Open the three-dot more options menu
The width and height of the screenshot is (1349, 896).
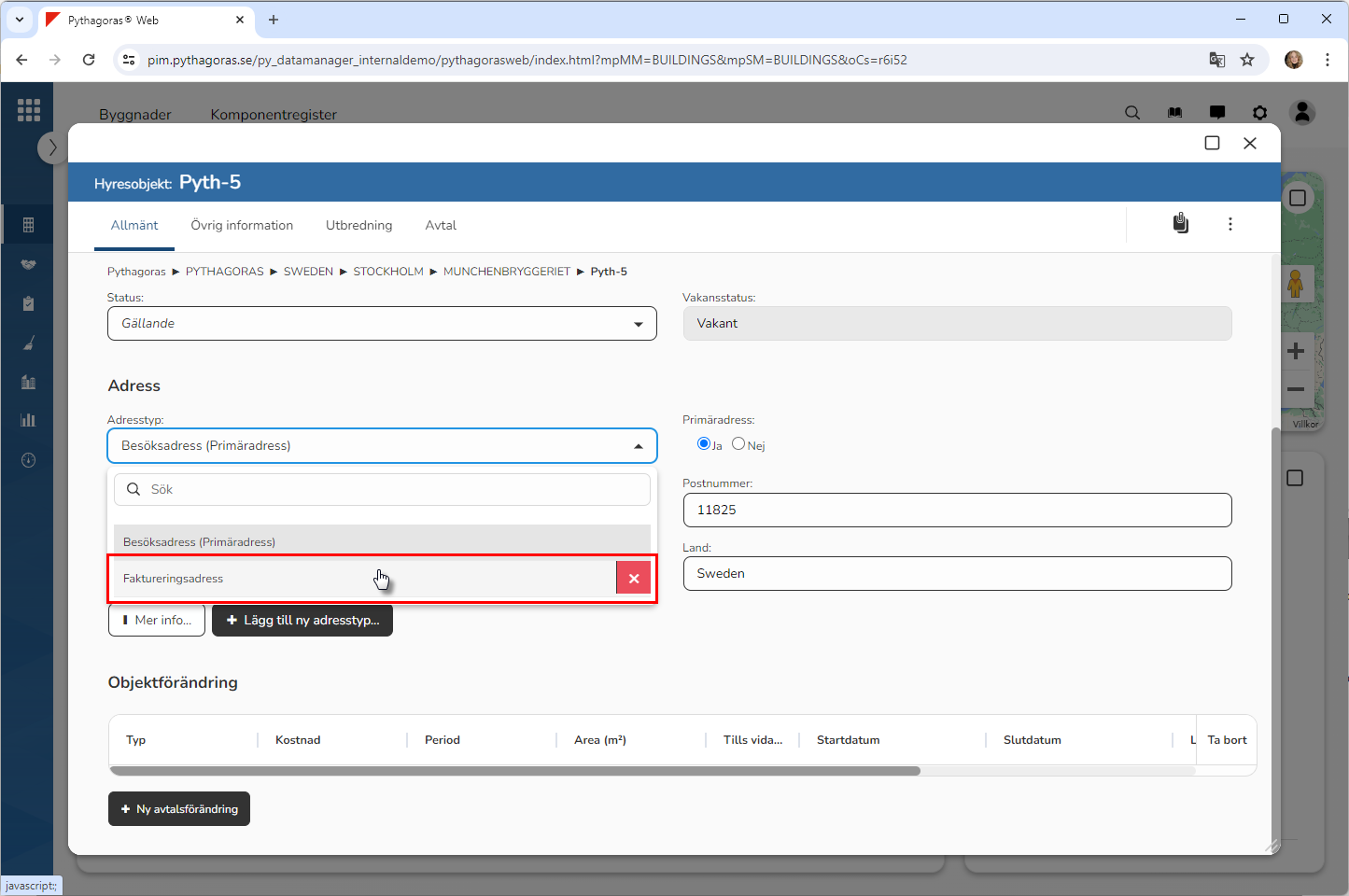tap(1230, 224)
